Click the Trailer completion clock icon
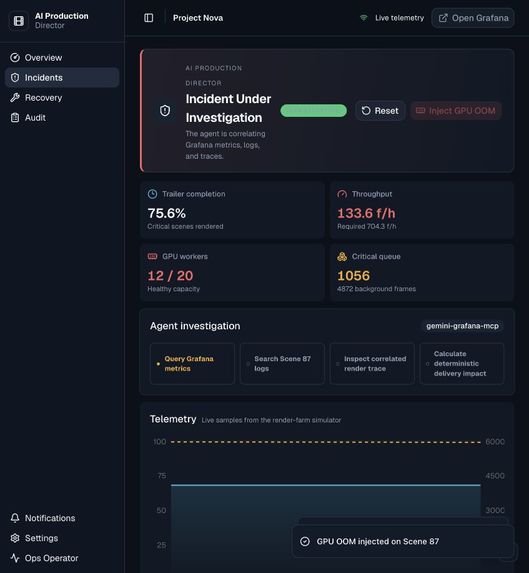 152,194
